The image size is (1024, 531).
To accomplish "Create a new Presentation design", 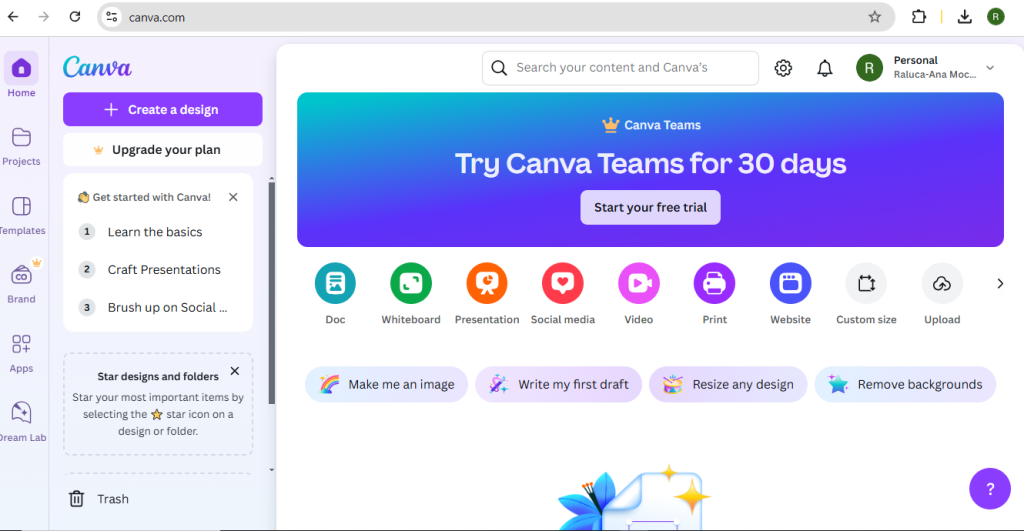I will 487,283.
